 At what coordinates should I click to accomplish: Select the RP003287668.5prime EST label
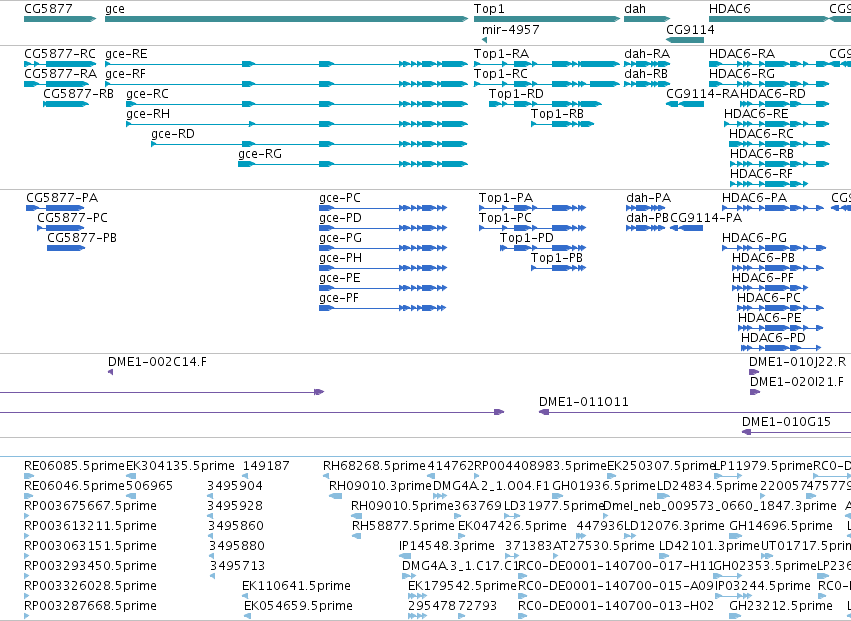pos(90,606)
